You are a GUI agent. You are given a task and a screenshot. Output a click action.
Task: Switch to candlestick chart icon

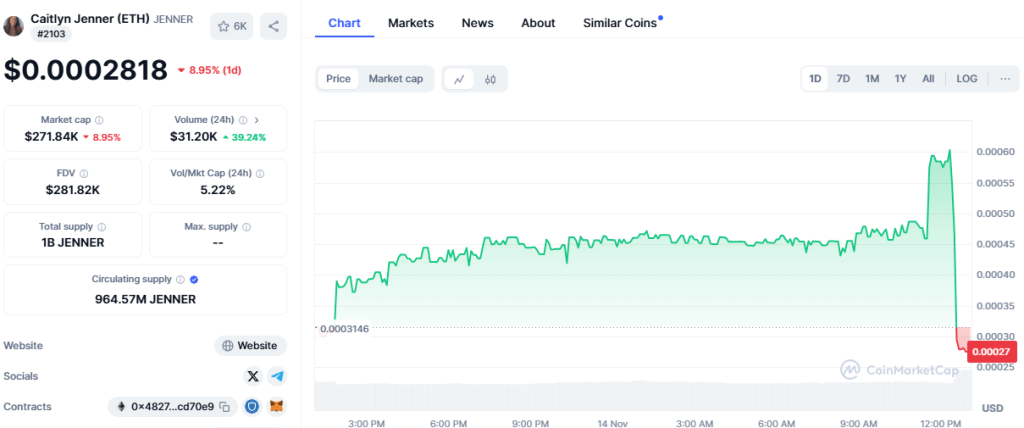pyautogui.click(x=490, y=79)
